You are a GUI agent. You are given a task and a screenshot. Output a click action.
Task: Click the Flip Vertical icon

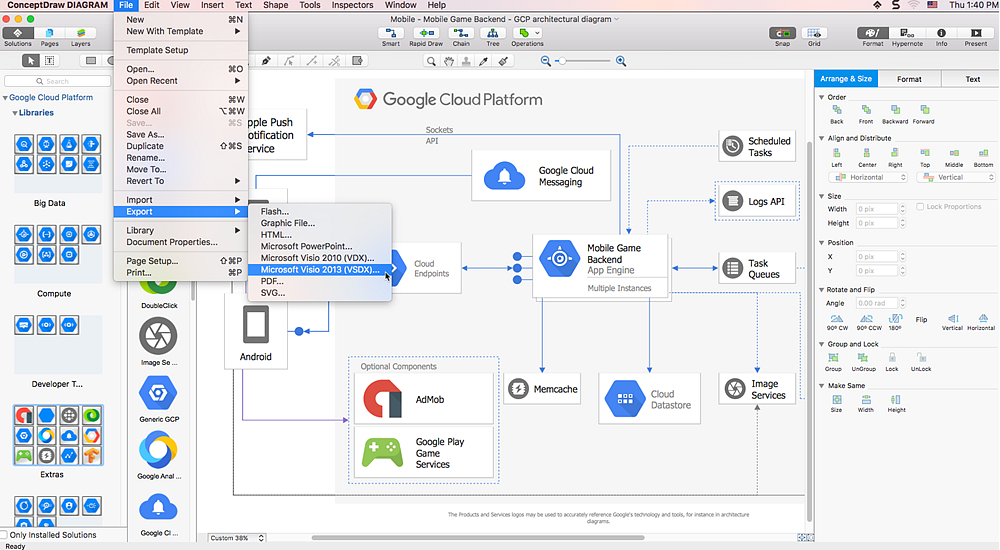pos(952,319)
